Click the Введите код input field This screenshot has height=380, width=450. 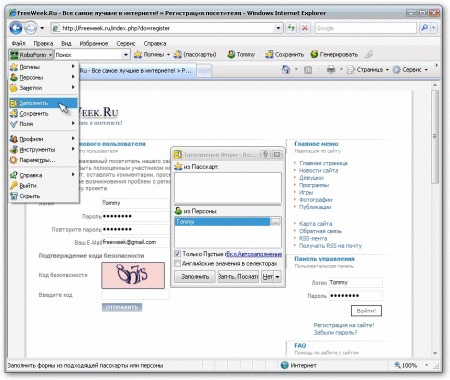click(x=135, y=295)
